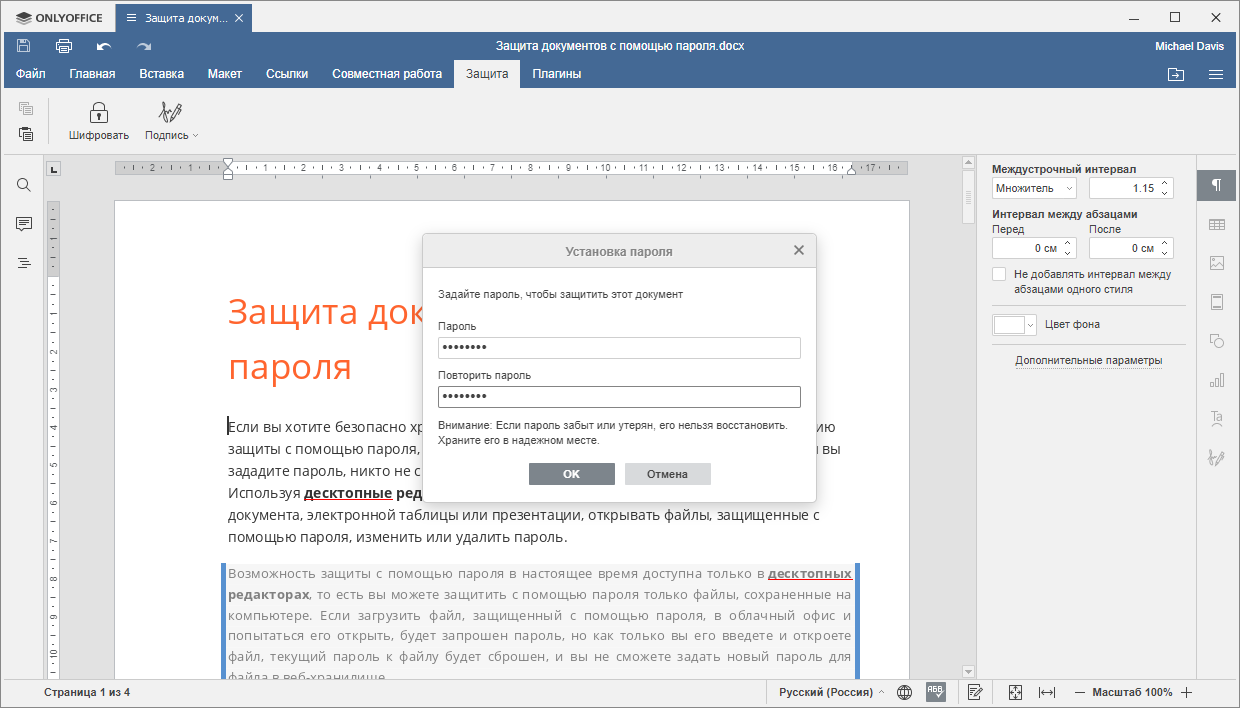Click the Michael Davis user name
This screenshot has width=1240, height=708.
click(x=1188, y=46)
